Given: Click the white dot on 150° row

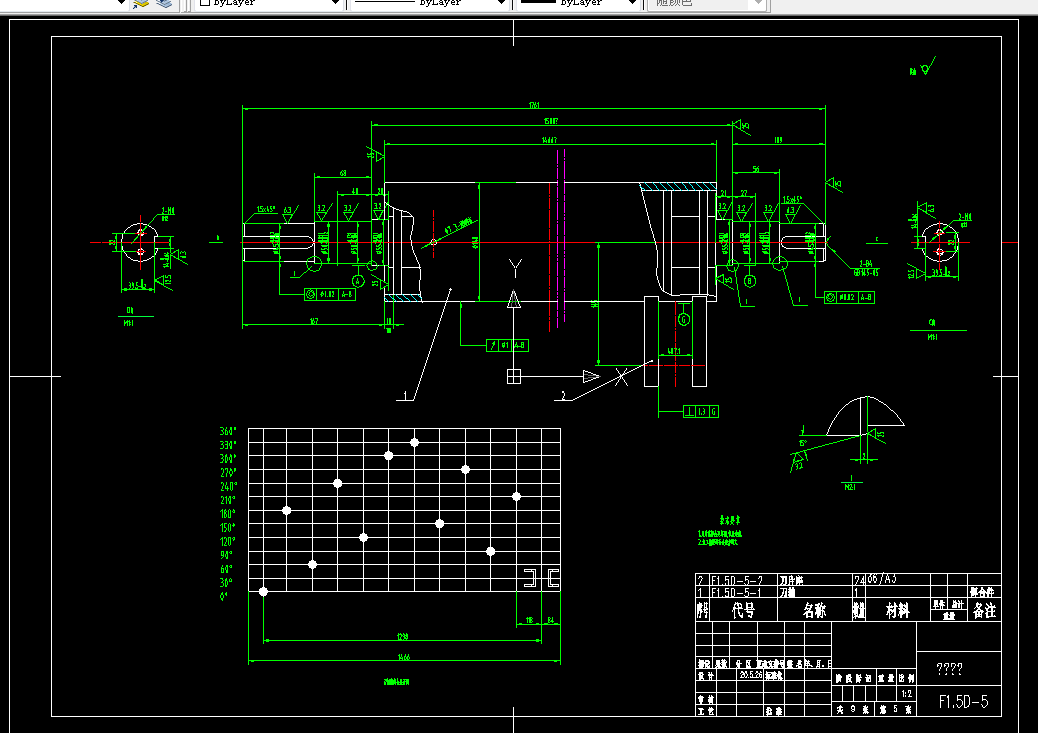Looking at the screenshot, I should [x=440, y=524].
